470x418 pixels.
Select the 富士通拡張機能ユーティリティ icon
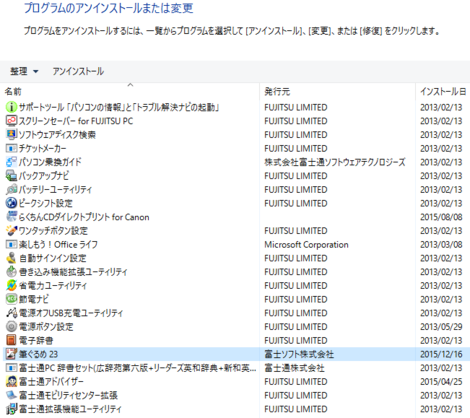point(11,409)
